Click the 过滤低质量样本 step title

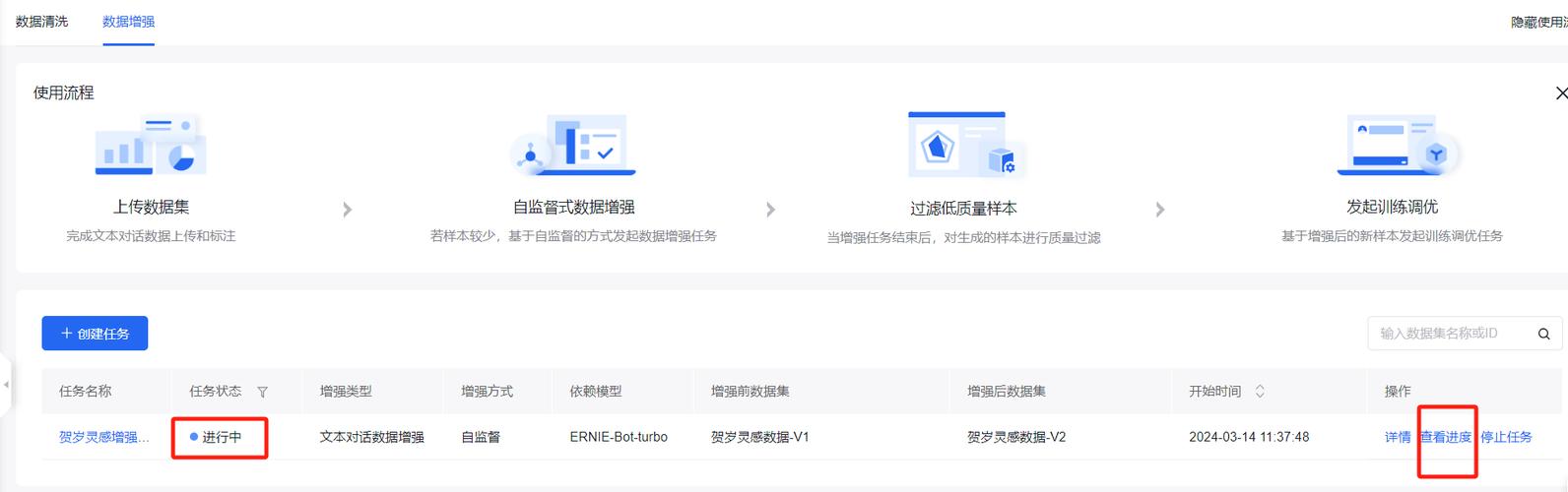pyautogui.click(x=963, y=209)
